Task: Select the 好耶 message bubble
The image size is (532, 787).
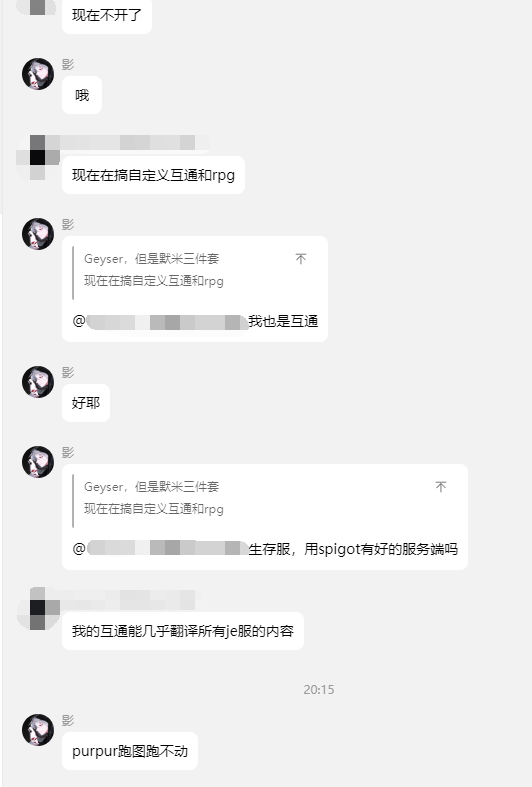Action: point(86,403)
